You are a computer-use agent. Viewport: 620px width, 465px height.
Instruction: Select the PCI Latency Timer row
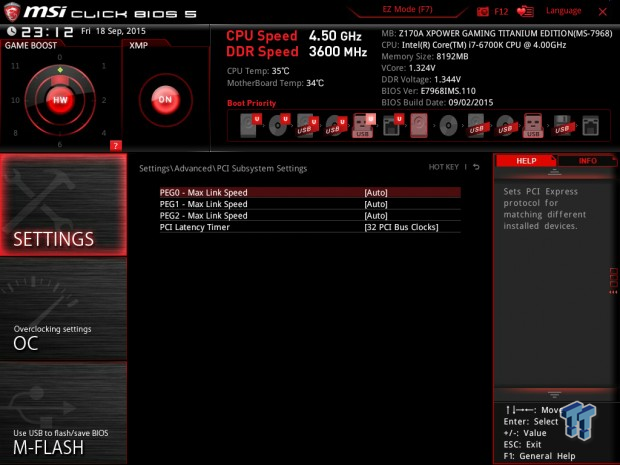click(310, 227)
